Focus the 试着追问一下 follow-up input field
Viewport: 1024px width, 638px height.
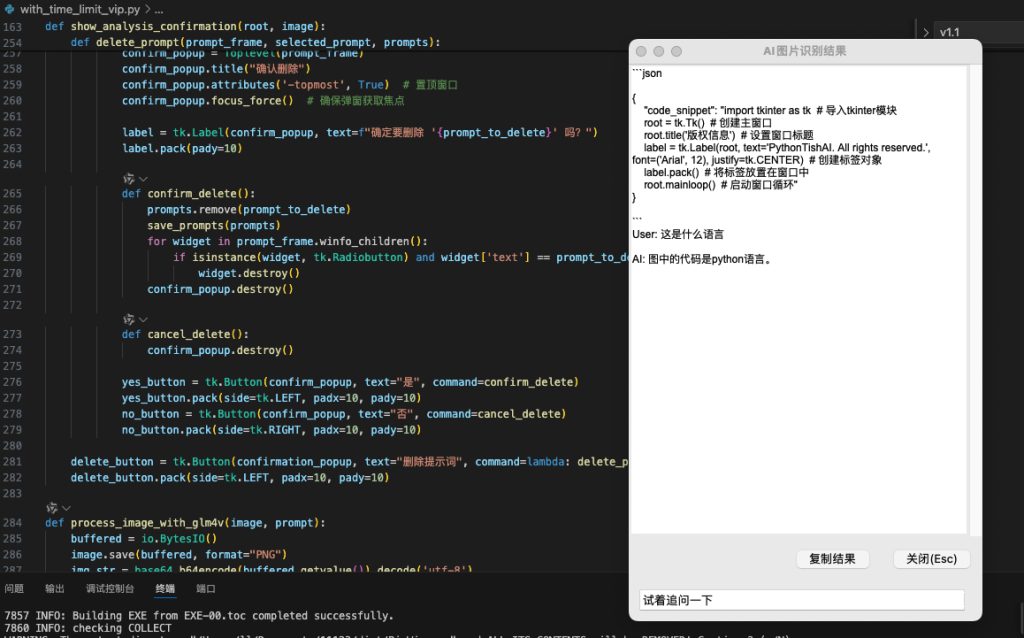click(x=801, y=600)
